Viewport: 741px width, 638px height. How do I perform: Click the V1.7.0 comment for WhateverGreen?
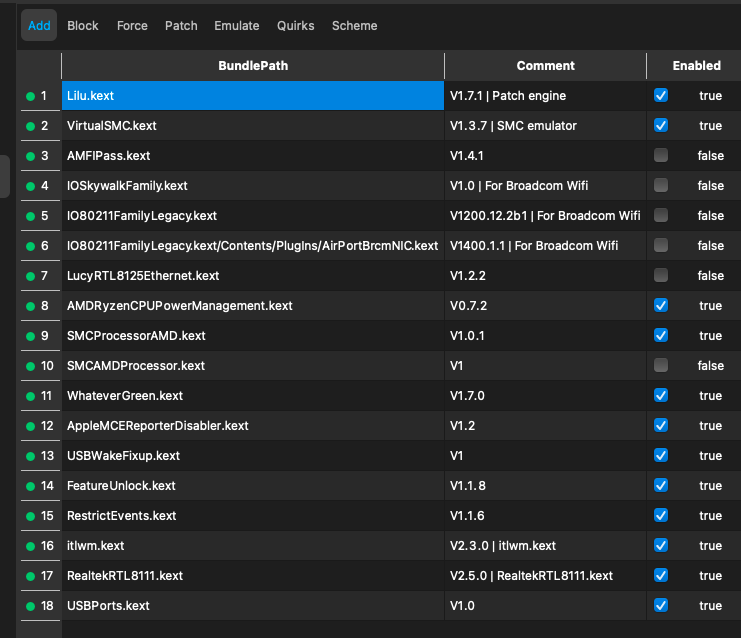[545, 396]
